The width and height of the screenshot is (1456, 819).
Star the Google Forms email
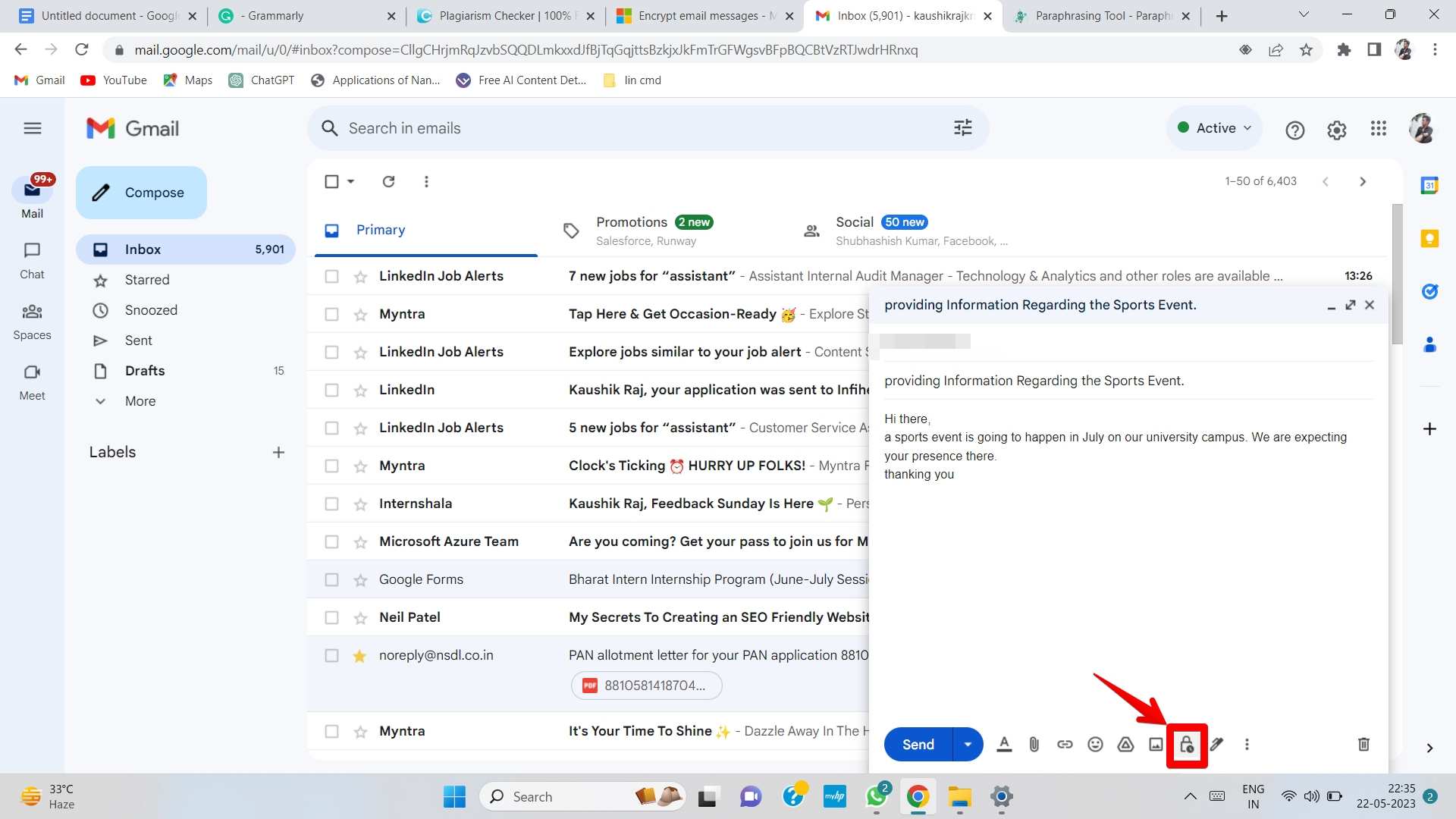point(360,580)
